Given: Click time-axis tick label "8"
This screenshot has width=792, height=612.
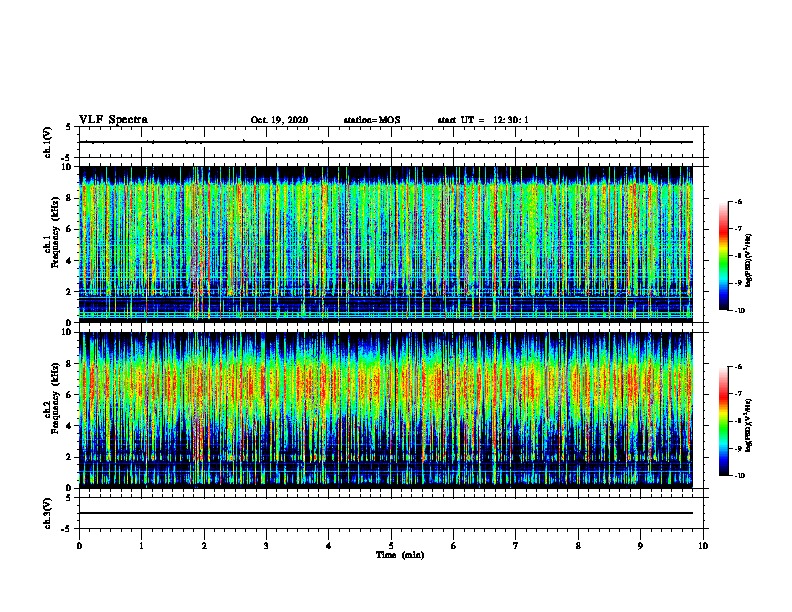Looking at the screenshot, I should point(578,546).
